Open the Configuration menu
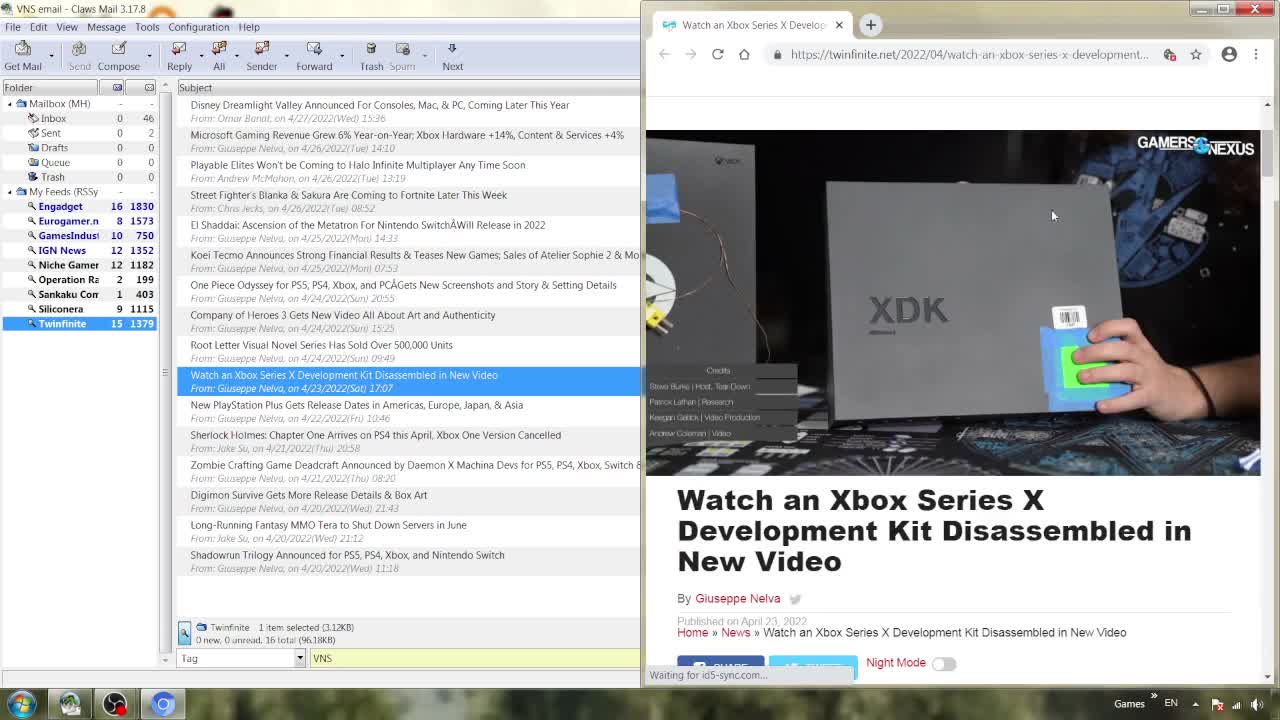The width and height of the screenshot is (1280, 720). pos(198,27)
